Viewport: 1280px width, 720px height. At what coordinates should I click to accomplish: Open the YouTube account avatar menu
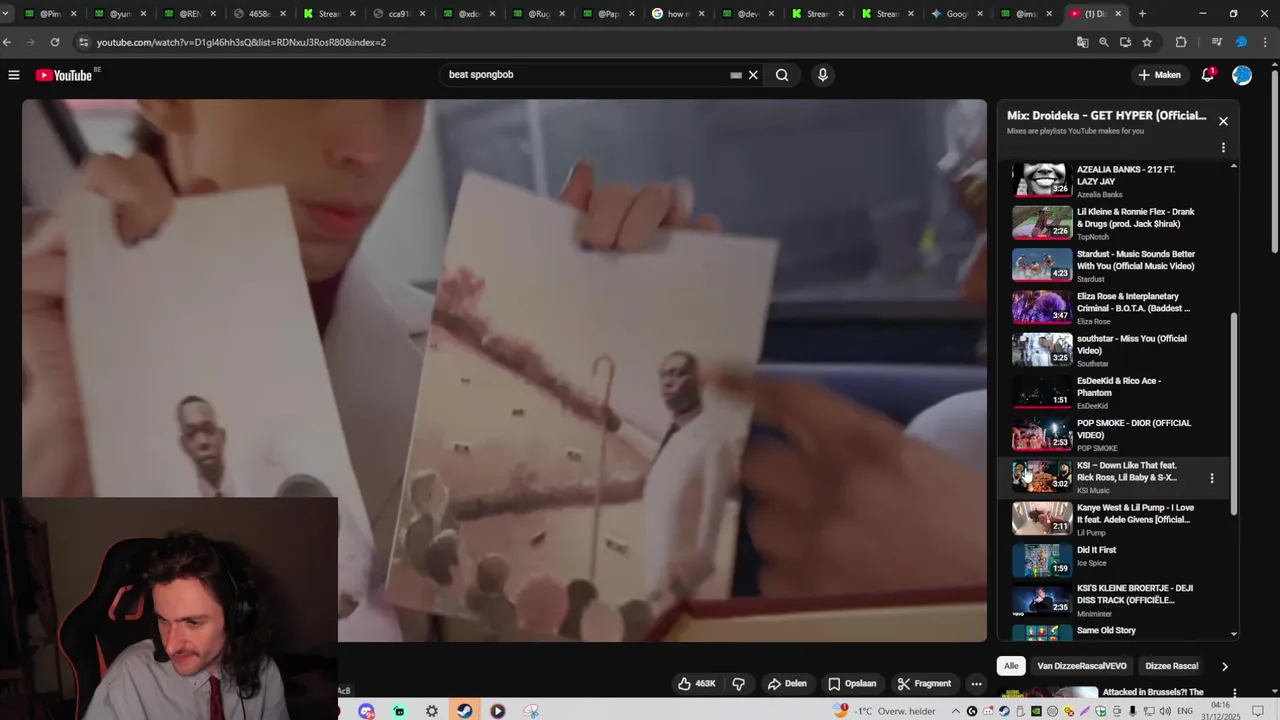tap(1242, 75)
